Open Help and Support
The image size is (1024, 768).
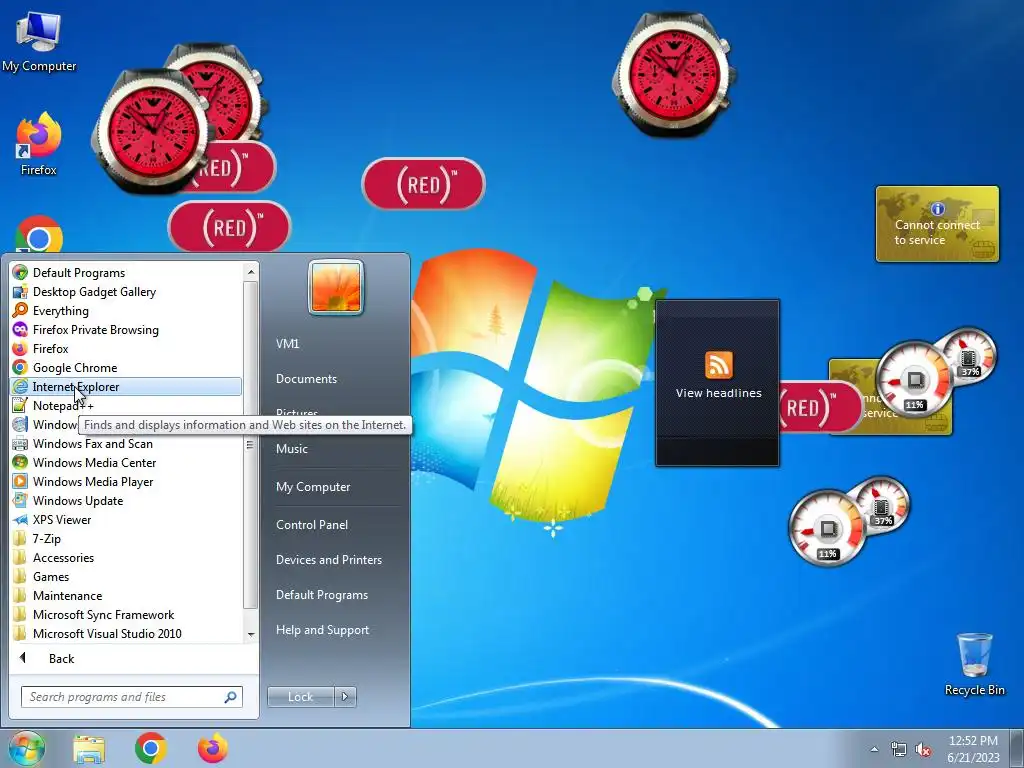coord(322,630)
